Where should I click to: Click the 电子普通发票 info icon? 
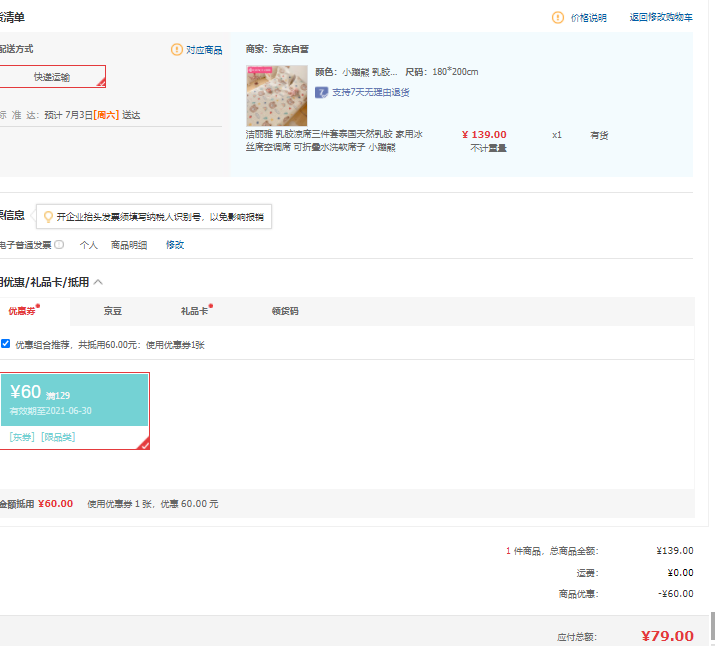tap(59, 244)
